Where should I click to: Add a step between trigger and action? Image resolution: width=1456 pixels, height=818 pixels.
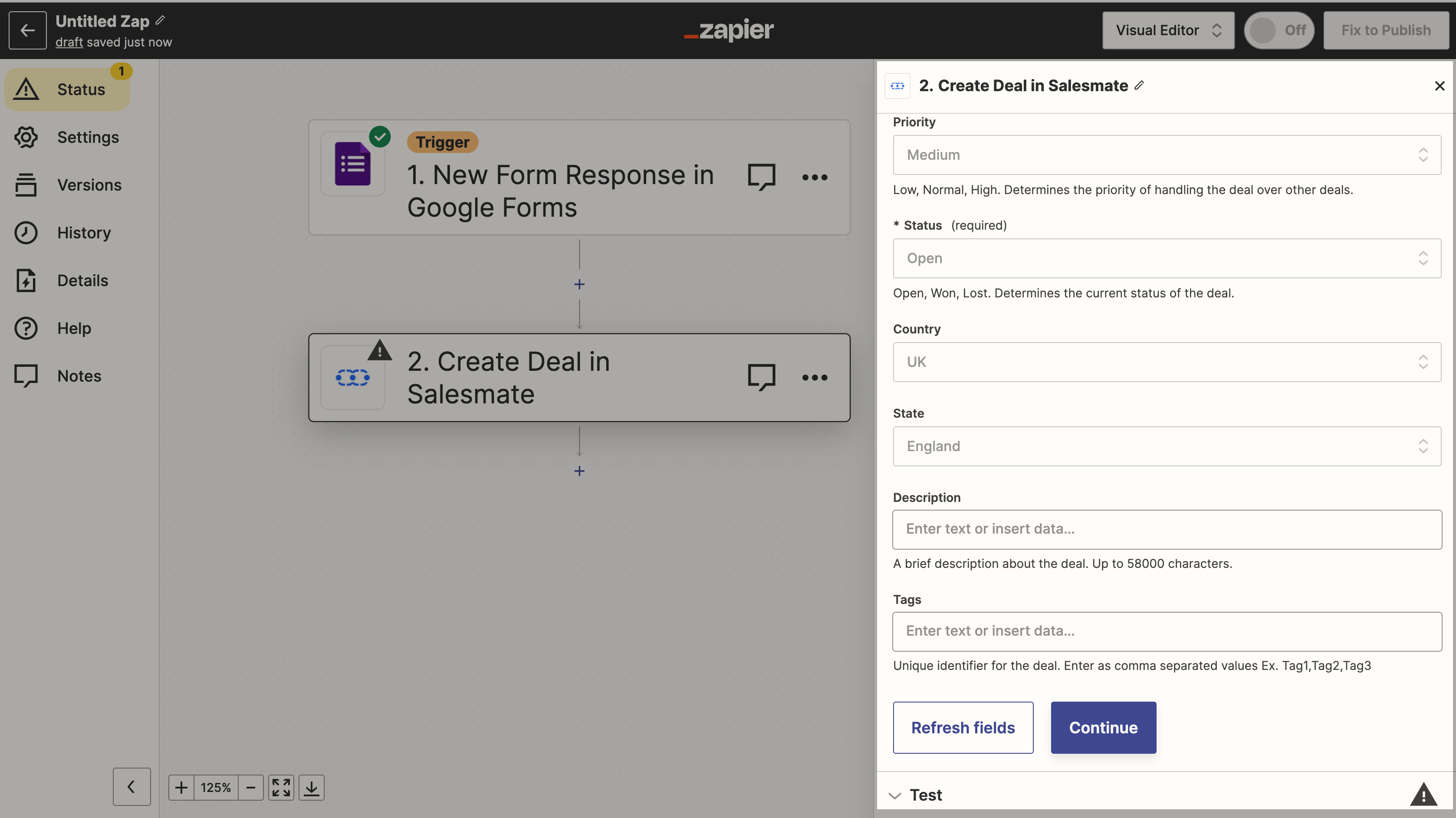pos(579,284)
